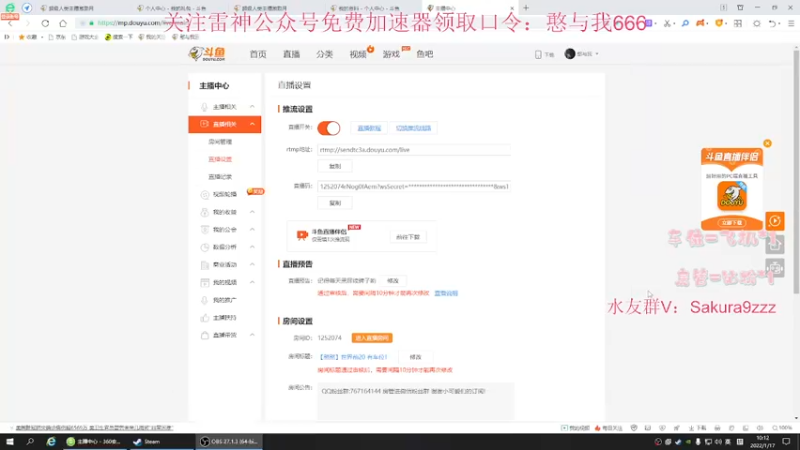Click the thumbs-up icon beside 主播评分
800x450 pixels.
pos(205,317)
